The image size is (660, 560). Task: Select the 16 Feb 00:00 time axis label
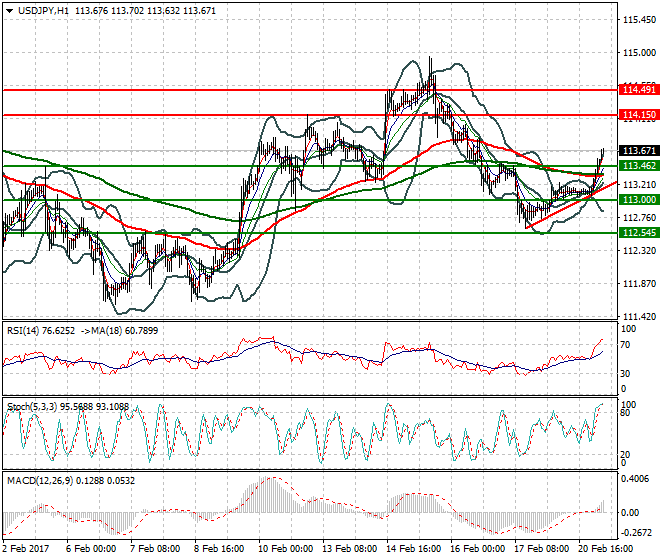coord(477,549)
